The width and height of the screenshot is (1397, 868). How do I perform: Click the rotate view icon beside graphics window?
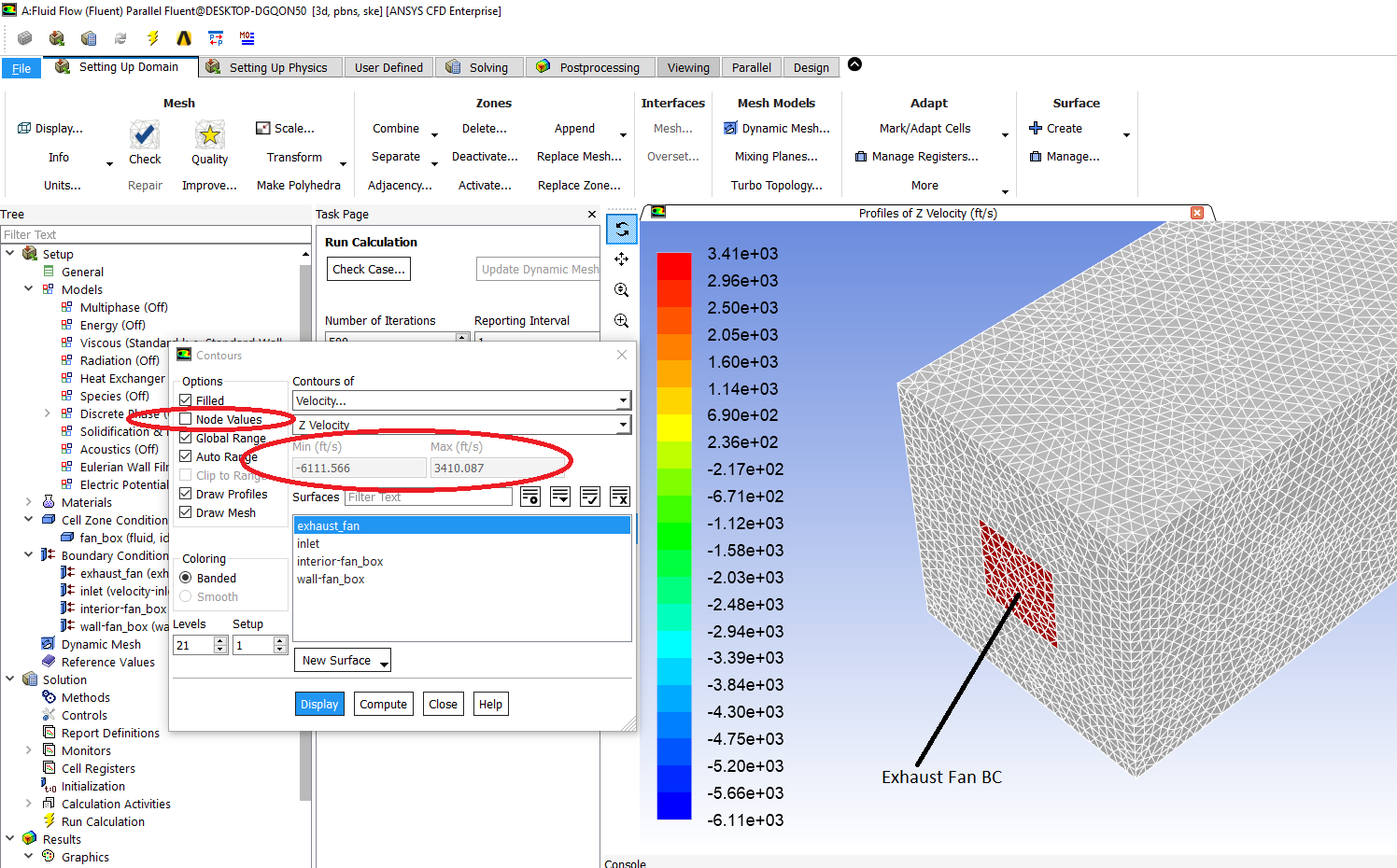(622, 229)
